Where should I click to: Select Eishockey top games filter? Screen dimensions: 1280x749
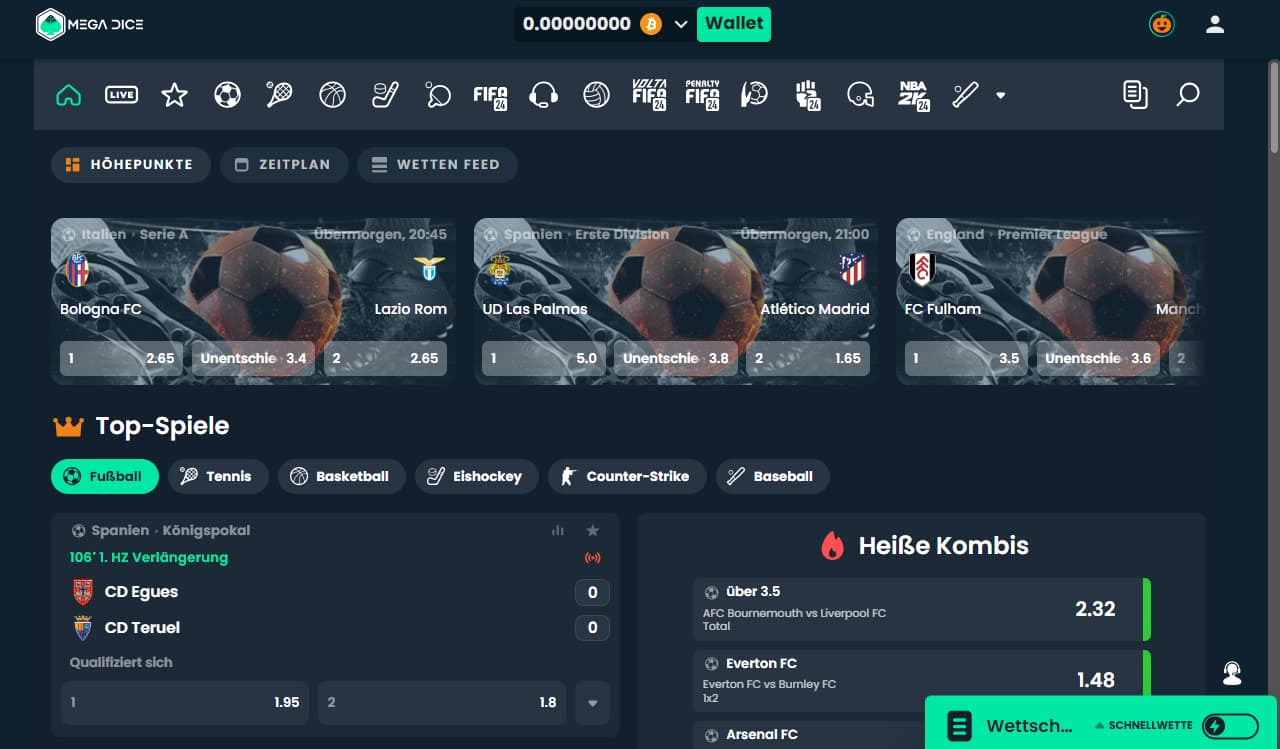[x=476, y=477]
